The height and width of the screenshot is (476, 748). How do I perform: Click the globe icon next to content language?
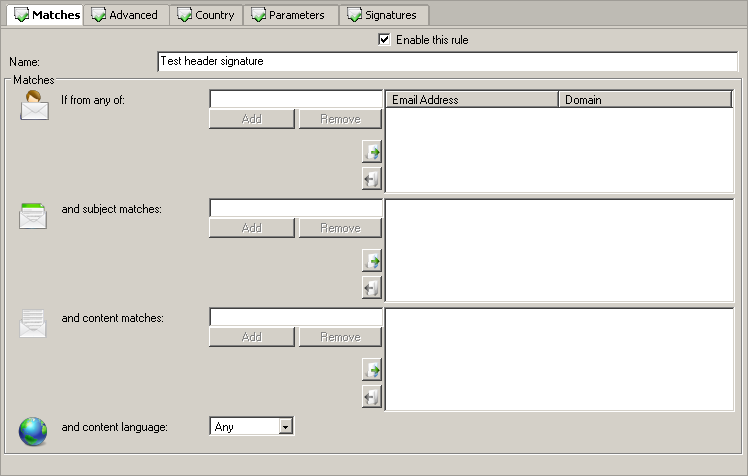[33, 430]
